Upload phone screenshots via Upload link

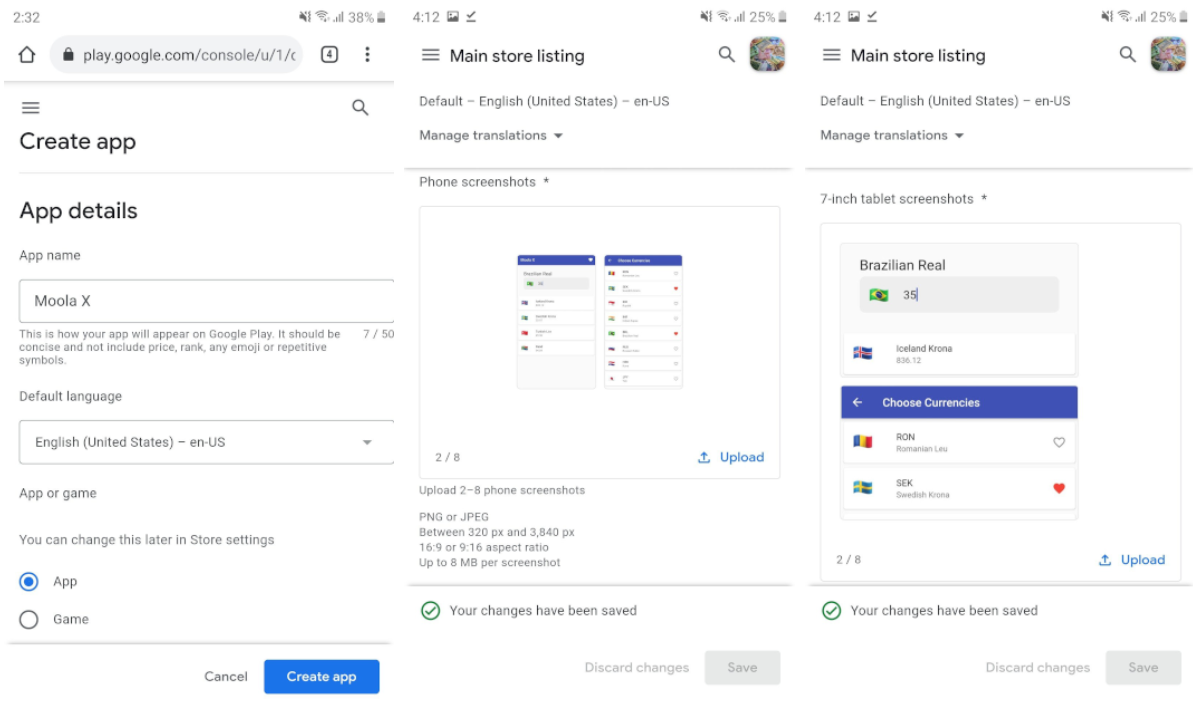731,457
